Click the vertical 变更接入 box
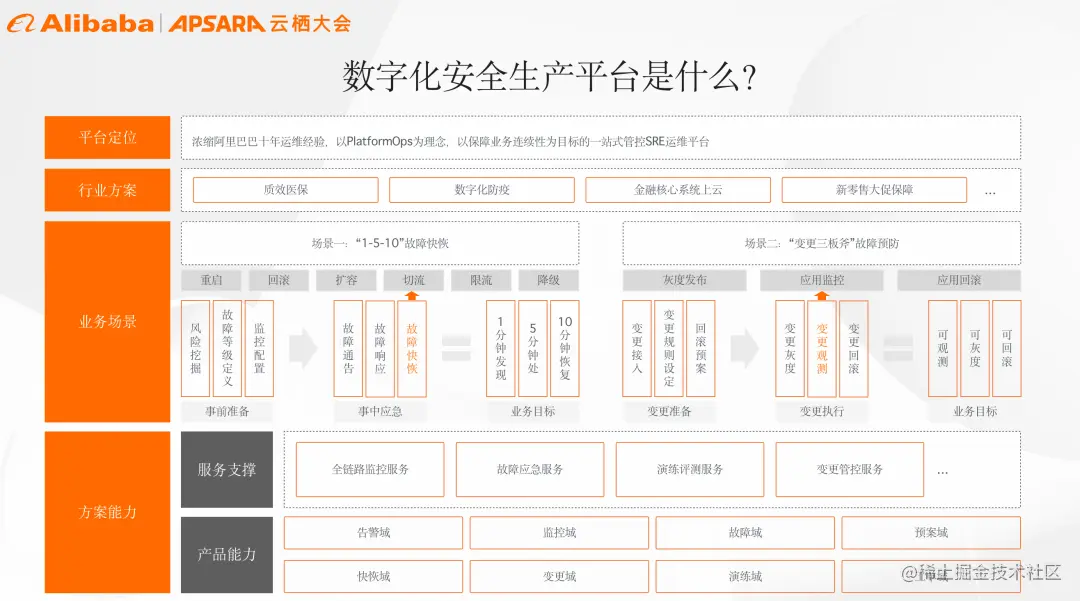 coord(637,348)
